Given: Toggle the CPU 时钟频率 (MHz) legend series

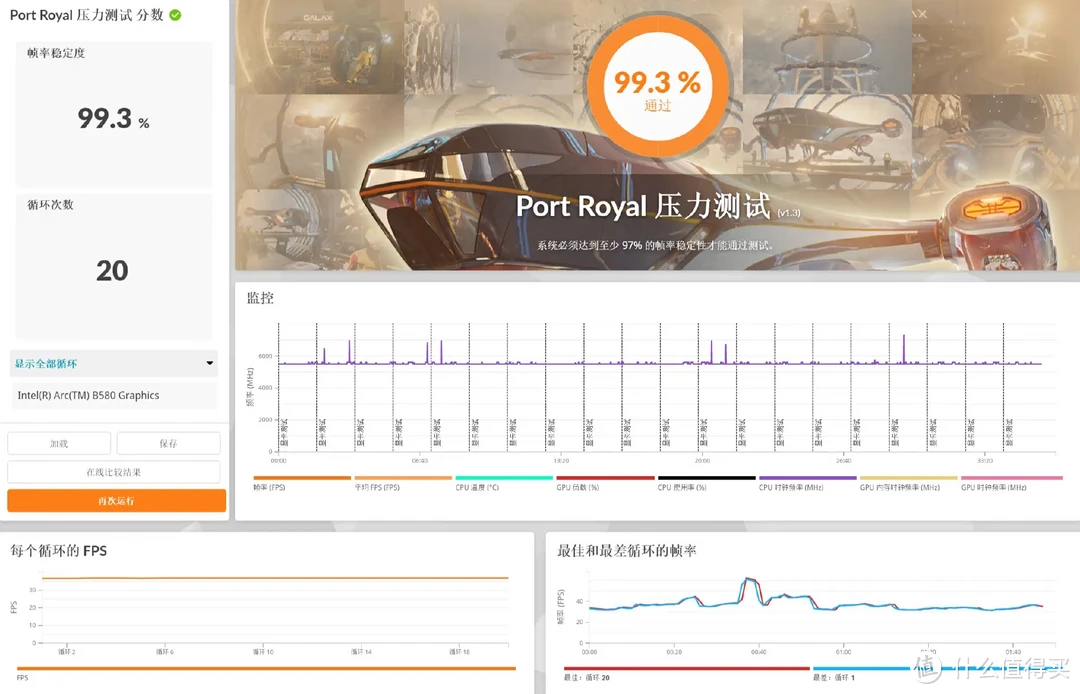Looking at the screenshot, I should (808, 483).
